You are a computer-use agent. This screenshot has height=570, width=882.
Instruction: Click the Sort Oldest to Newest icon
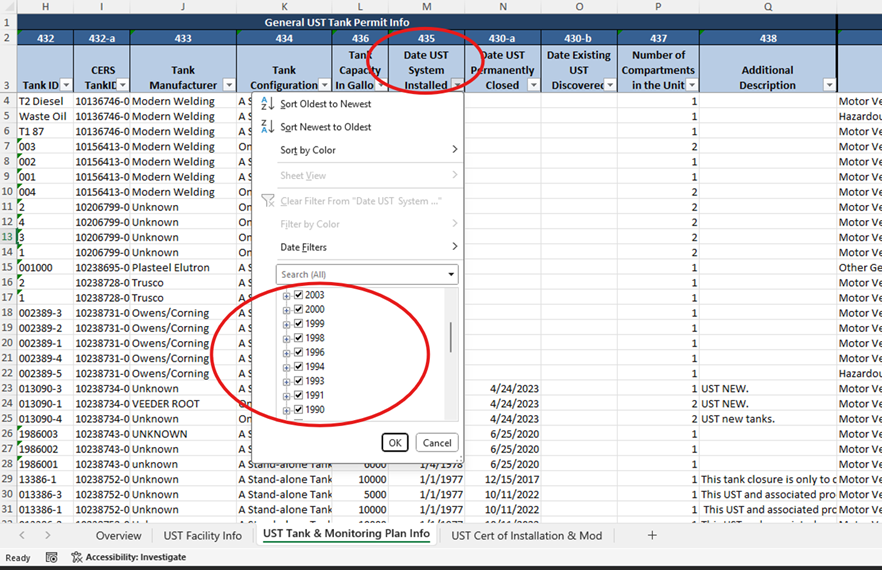tap(267, 104)
